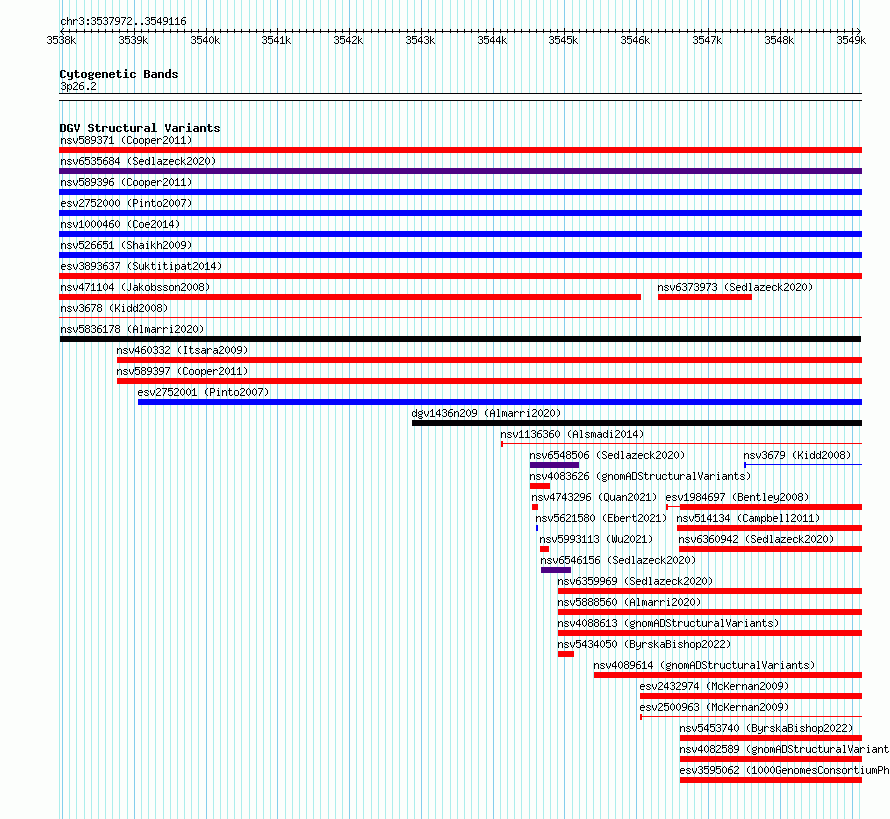This screenshot has width=890, height=819.
Task: Open esv3595062 1000GenomesConsortium label
Action: tap(784, 770)
